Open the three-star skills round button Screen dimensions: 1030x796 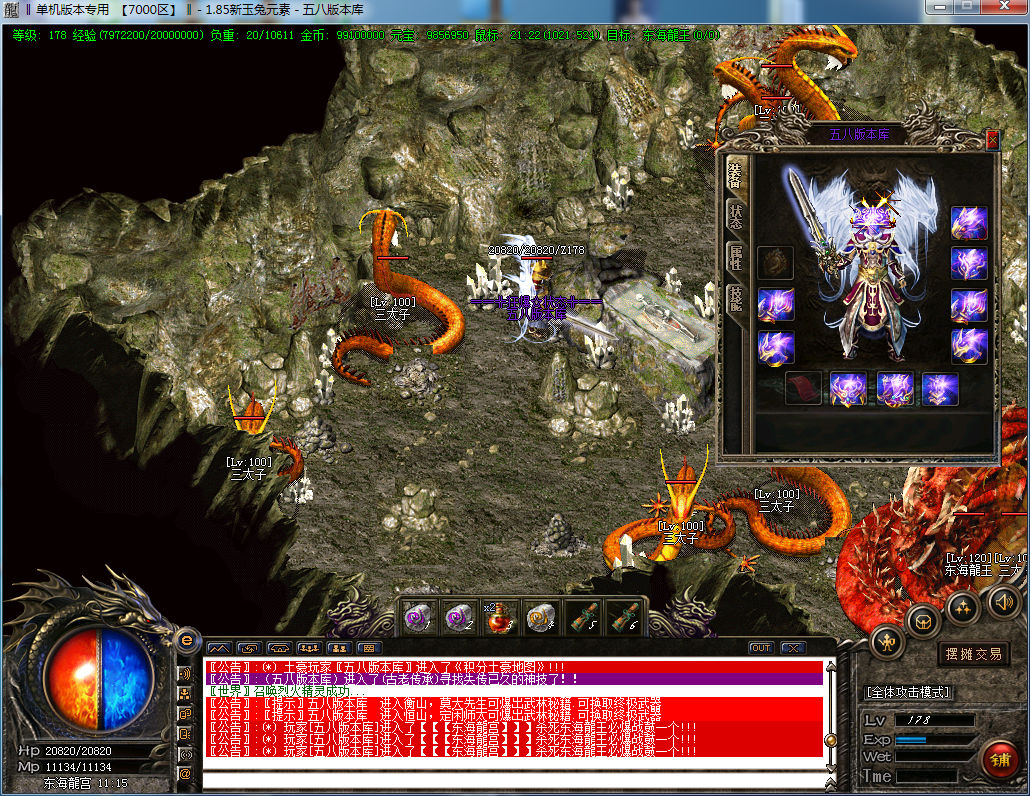[963, 608]
